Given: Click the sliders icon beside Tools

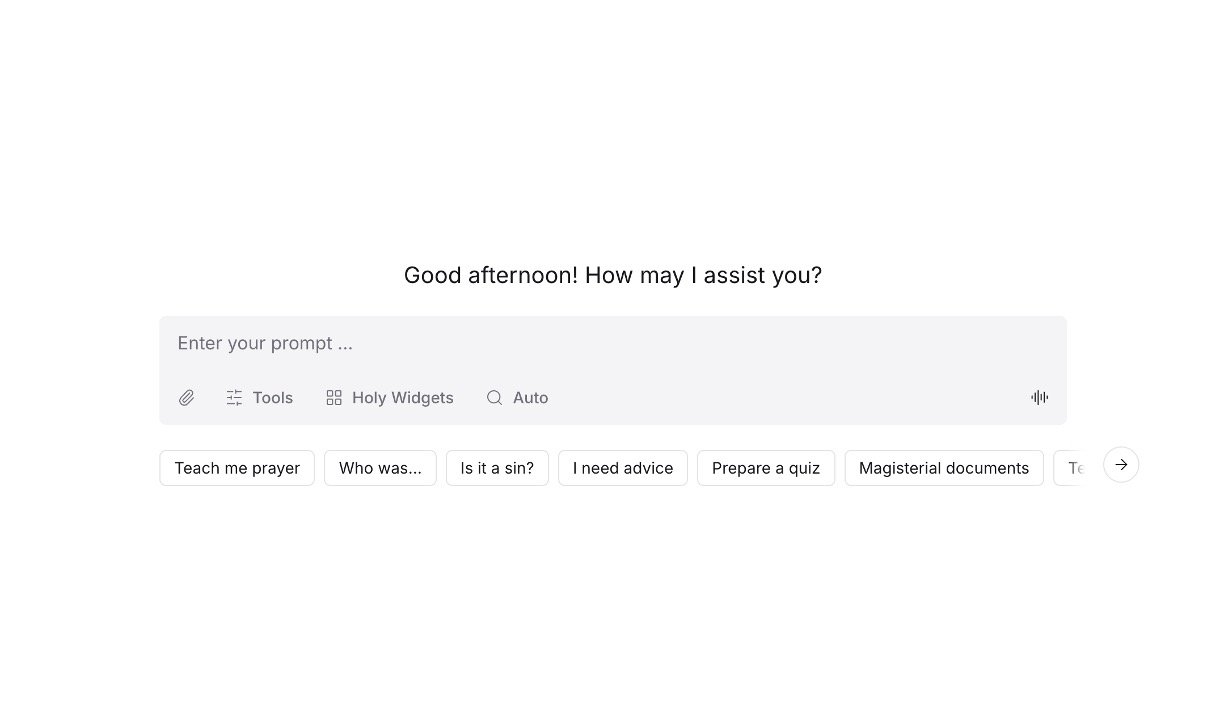Looking at the screenshot, I should [234, 398].
